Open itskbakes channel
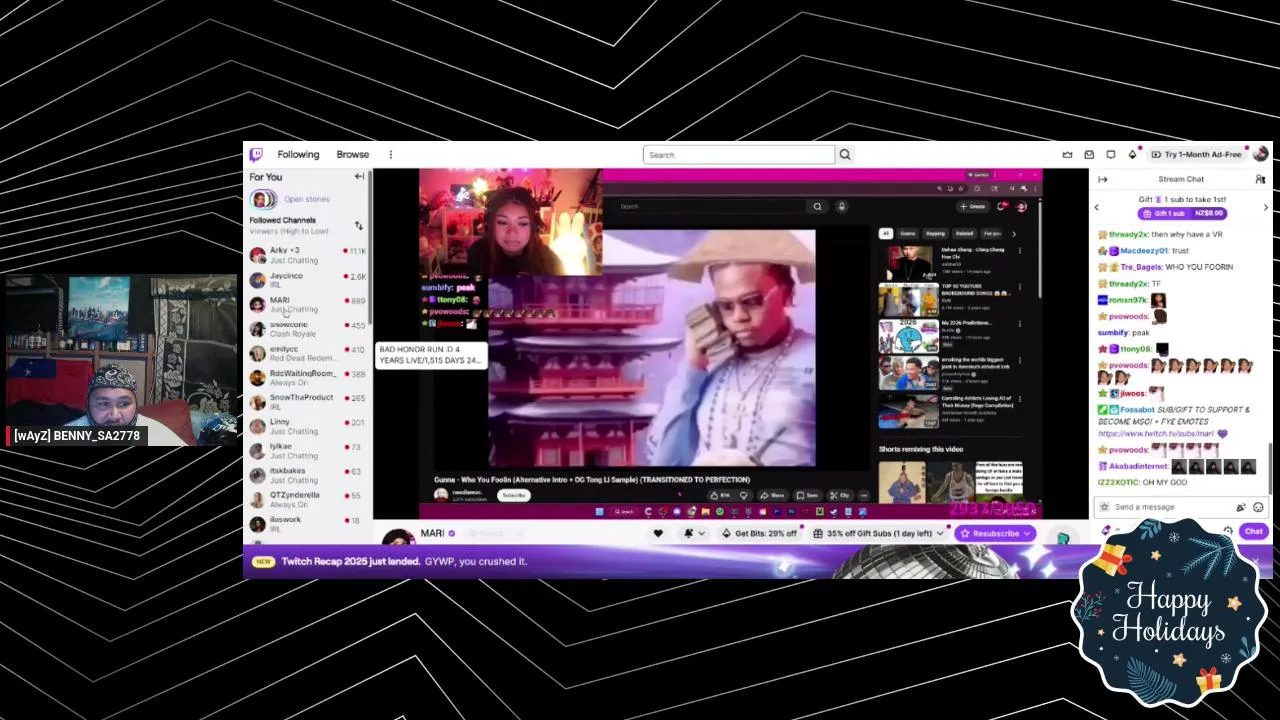The image size is (1280, 720). (x=308, y=475)
